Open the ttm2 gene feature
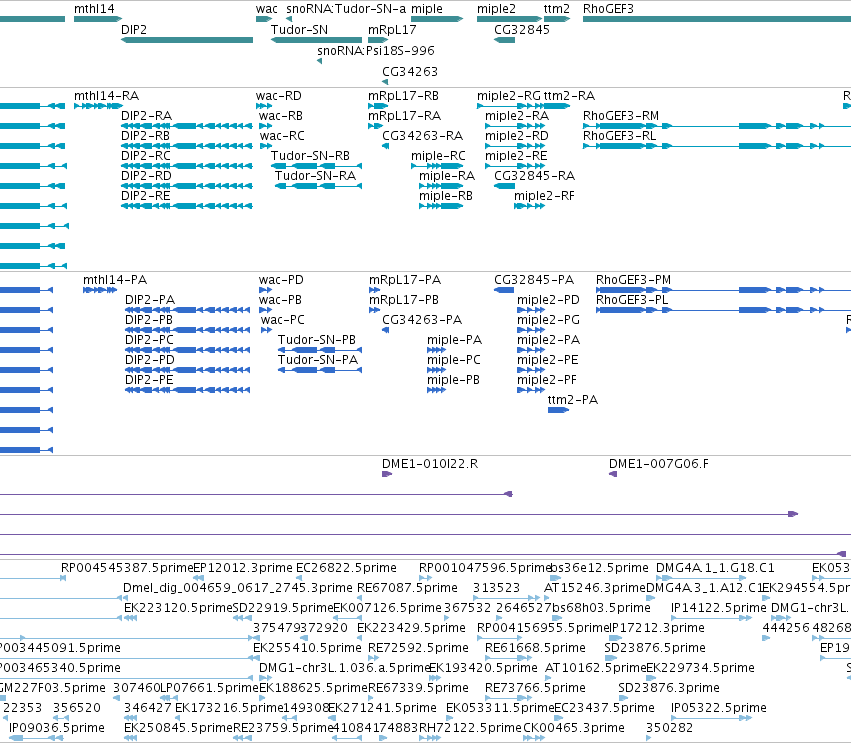Viewport: 851px width, 743px height. click(557, 19)
